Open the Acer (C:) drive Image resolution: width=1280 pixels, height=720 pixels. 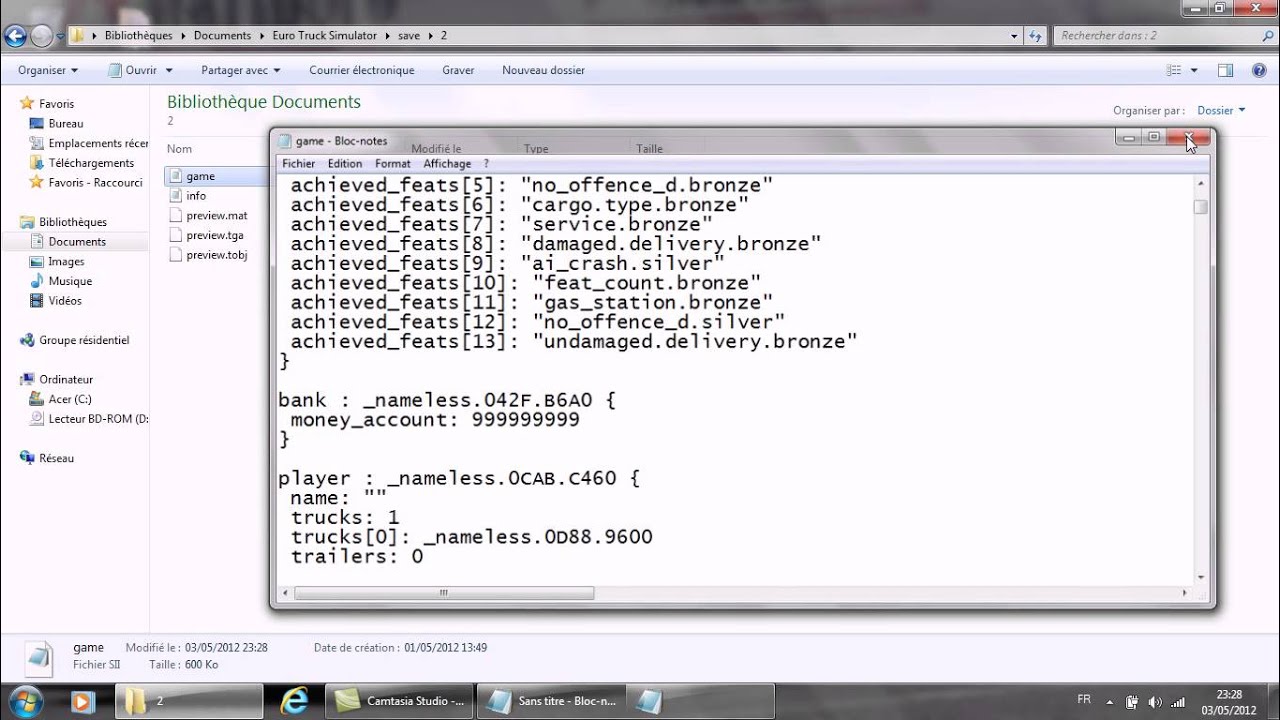pyautogui.click(x=70, y=399)
